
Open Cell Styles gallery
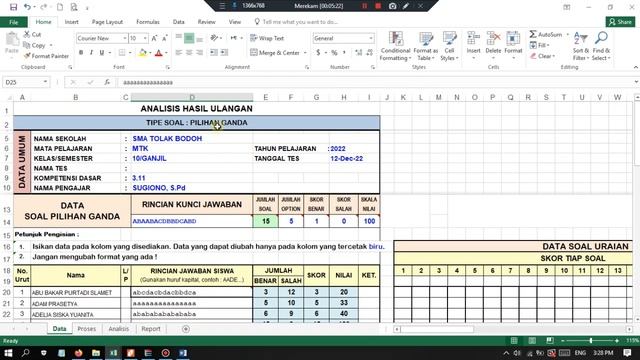(449, 46)
